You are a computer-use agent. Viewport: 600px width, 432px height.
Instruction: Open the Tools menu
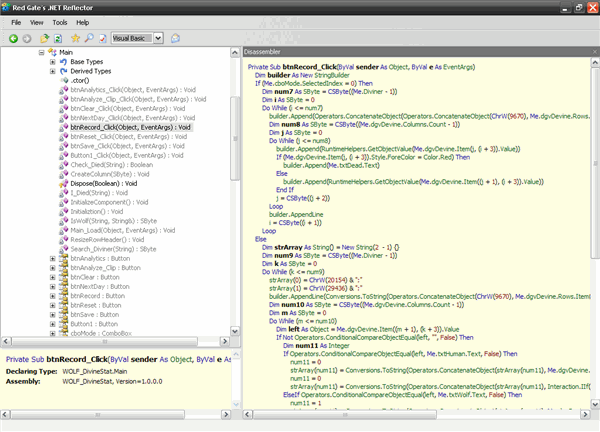tap(60, 23)
